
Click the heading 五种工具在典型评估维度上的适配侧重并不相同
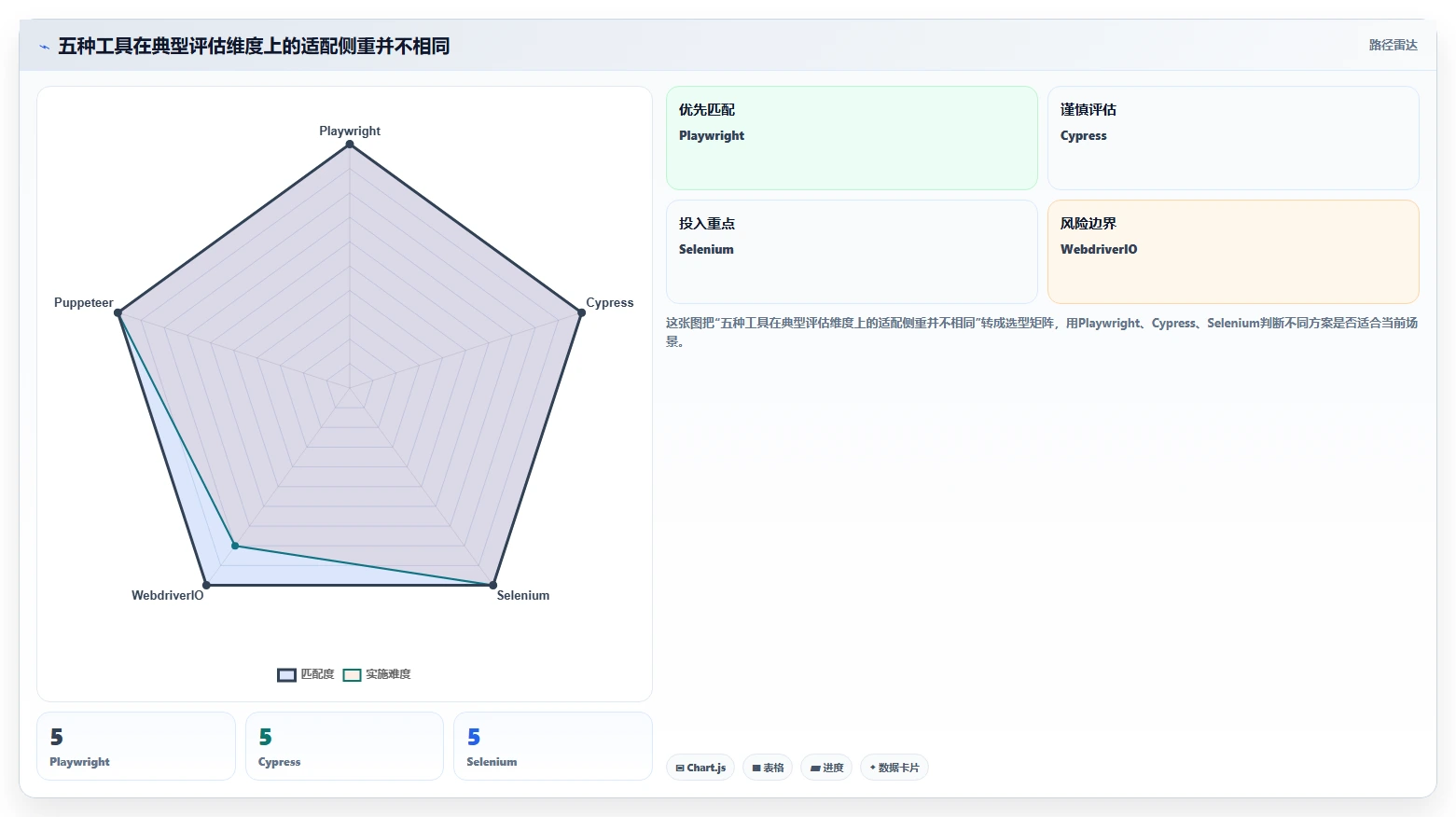click(254, 46)
